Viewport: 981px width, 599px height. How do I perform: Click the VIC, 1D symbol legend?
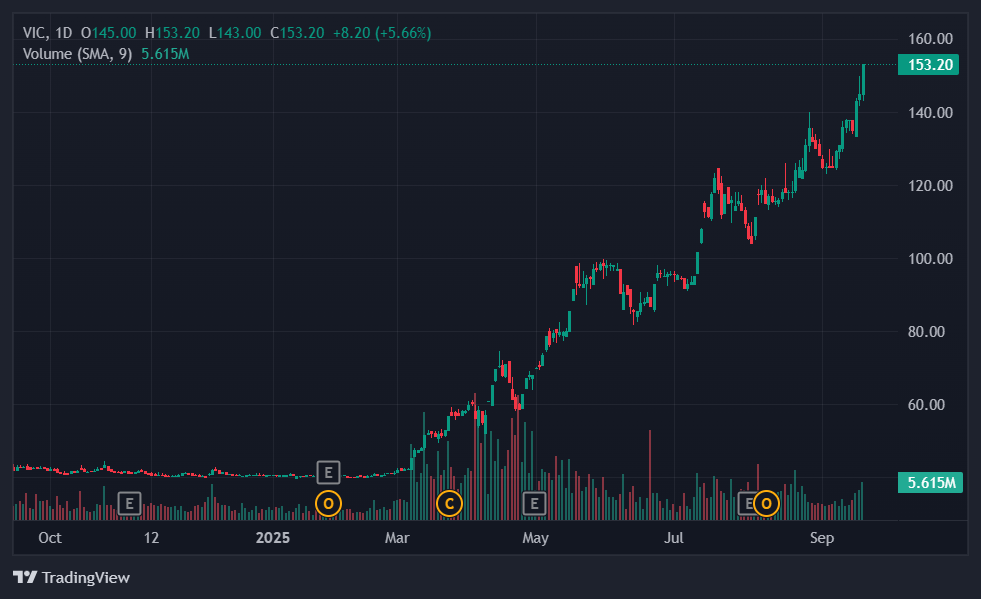tap(48, 33)
